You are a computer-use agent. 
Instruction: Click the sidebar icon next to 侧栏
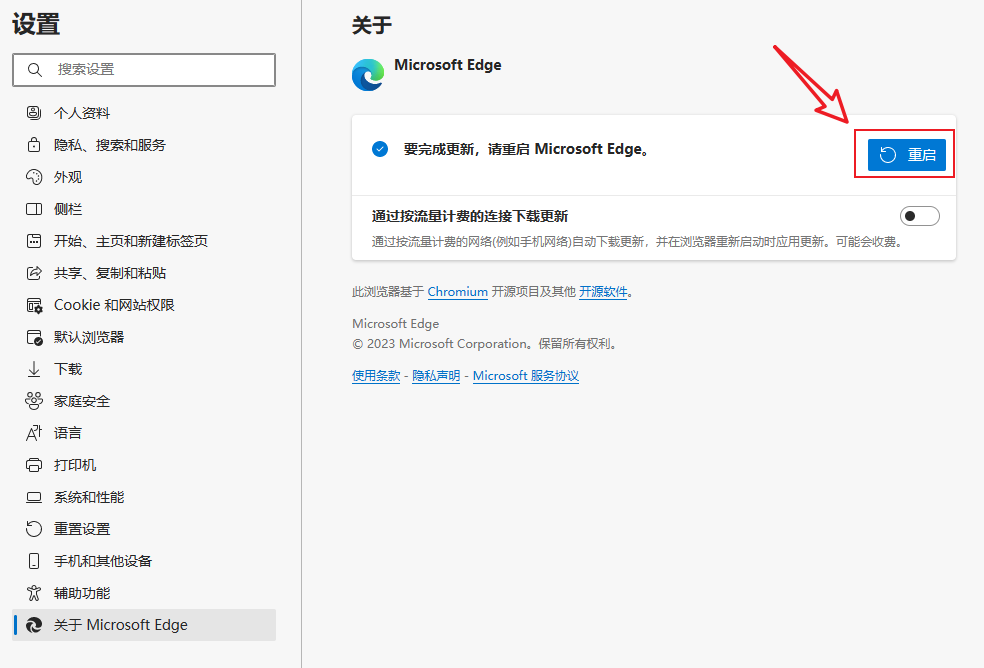coord(34,209)
